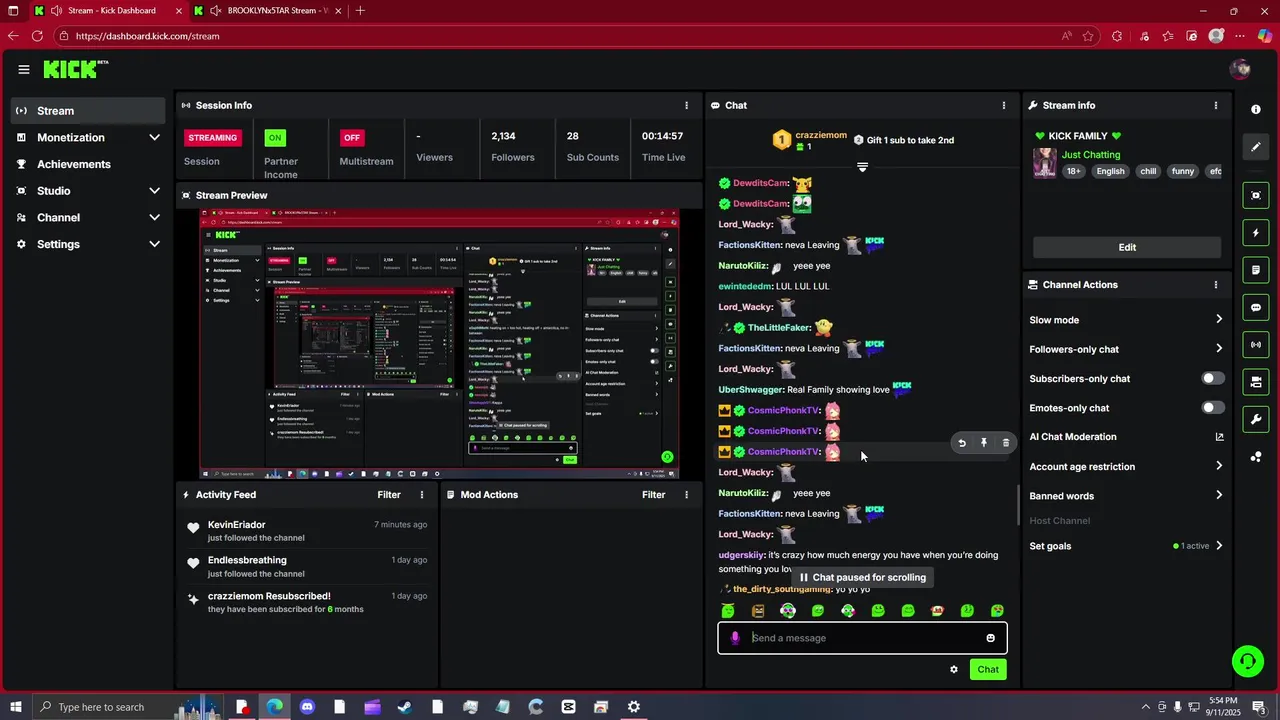Open Set goals chevron
This screenshot has width=1280, height=720.
[x=1219, y=546]
